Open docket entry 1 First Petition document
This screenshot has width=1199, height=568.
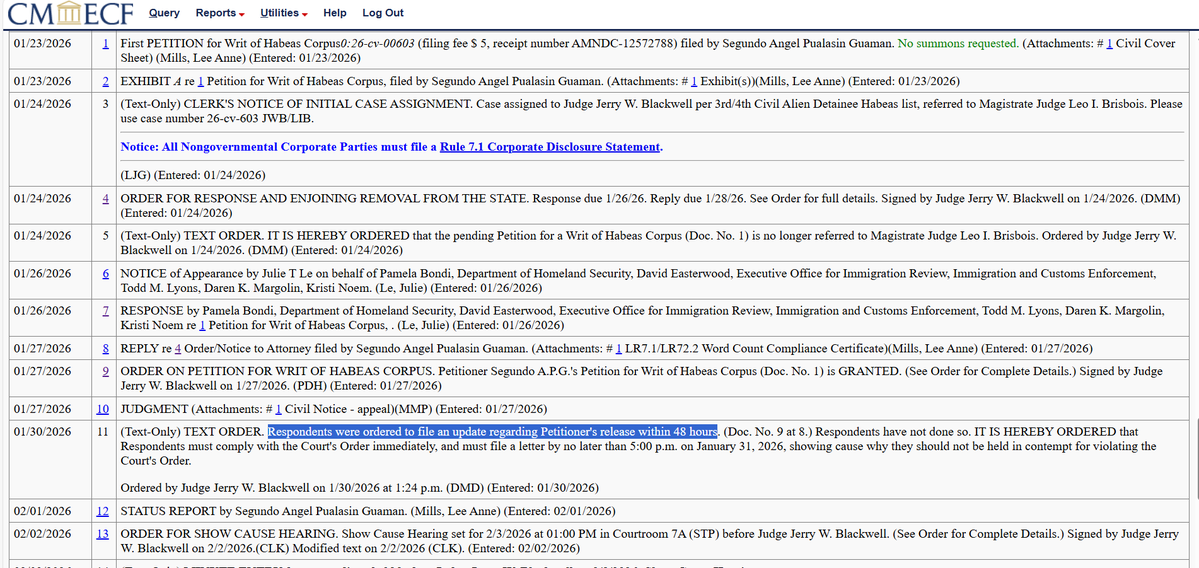[x=106, y=44]
